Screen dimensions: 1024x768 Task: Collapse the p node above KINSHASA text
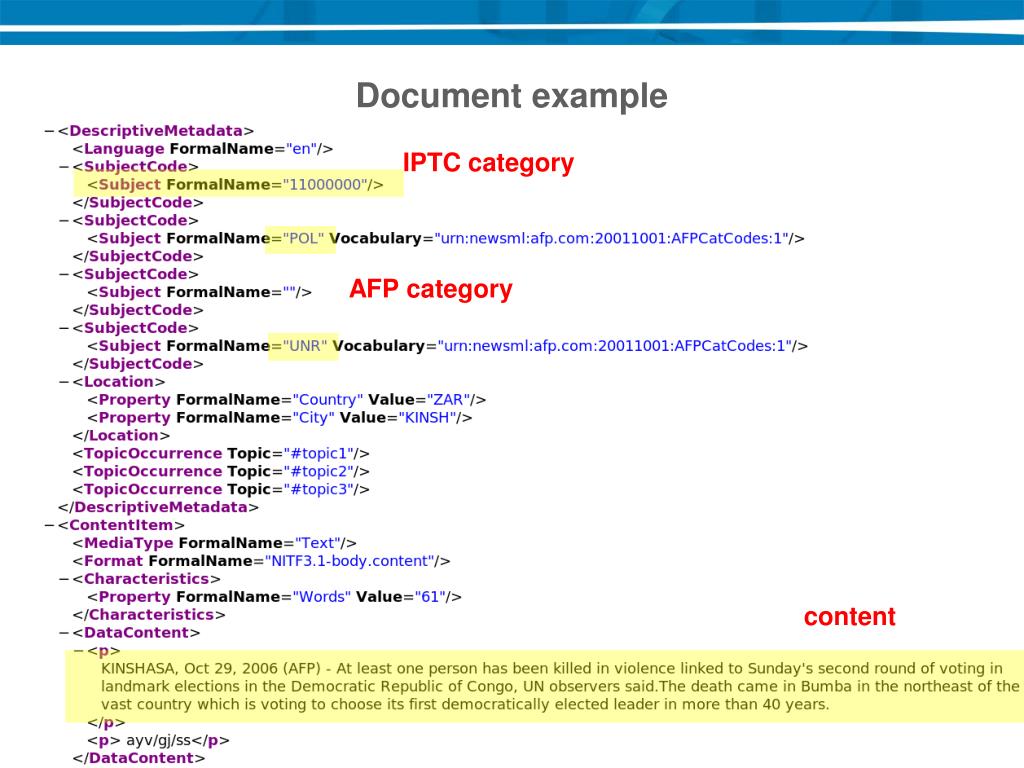tap(78, 651)
